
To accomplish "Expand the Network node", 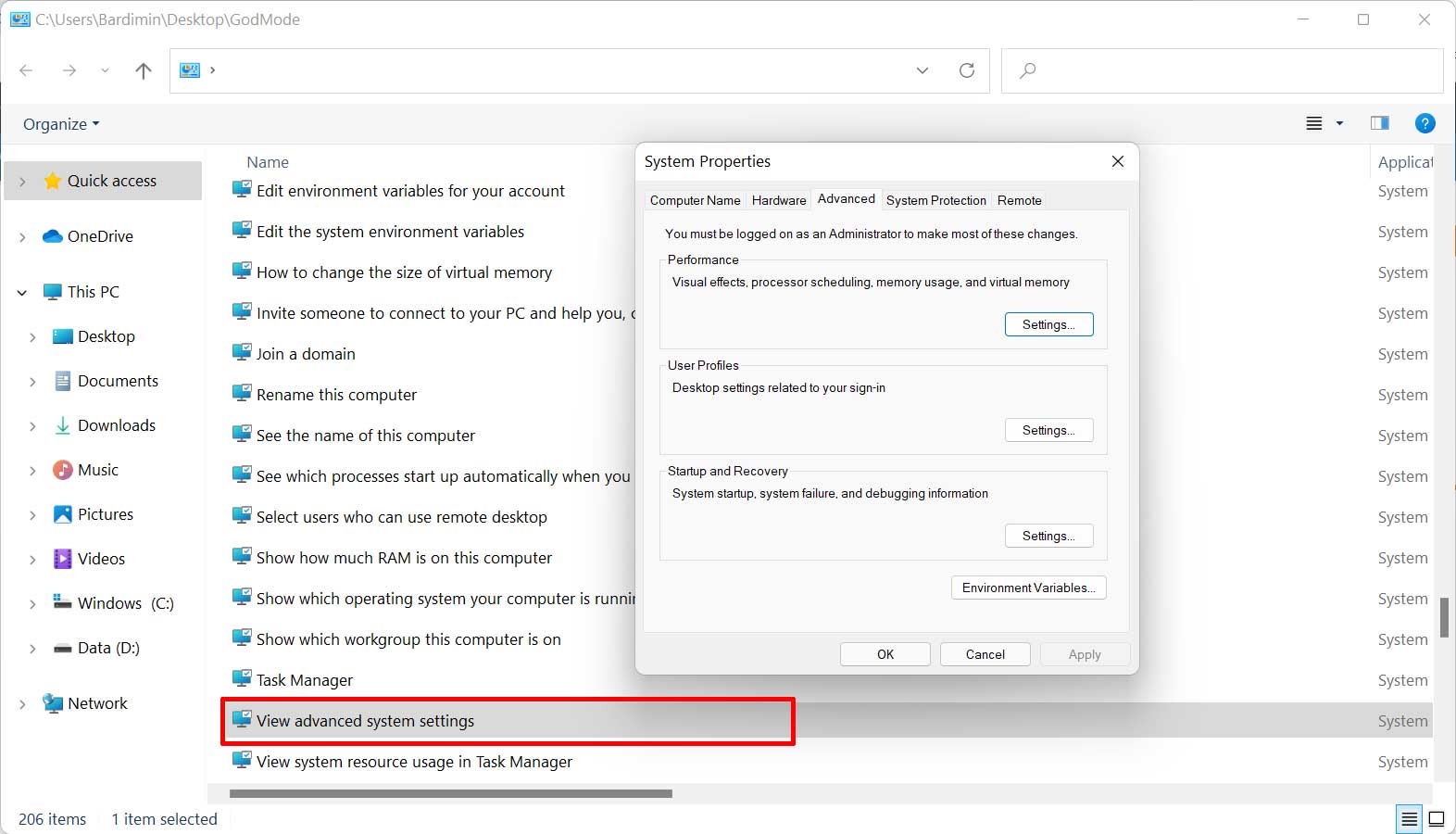I will point(22,704).
